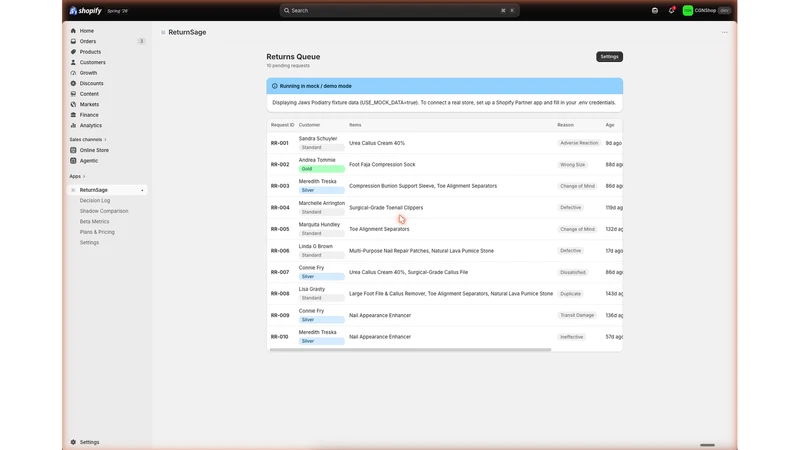800x450 pixels.
Task: Click the top bar icon left of the bell
Action: (655, 10)
